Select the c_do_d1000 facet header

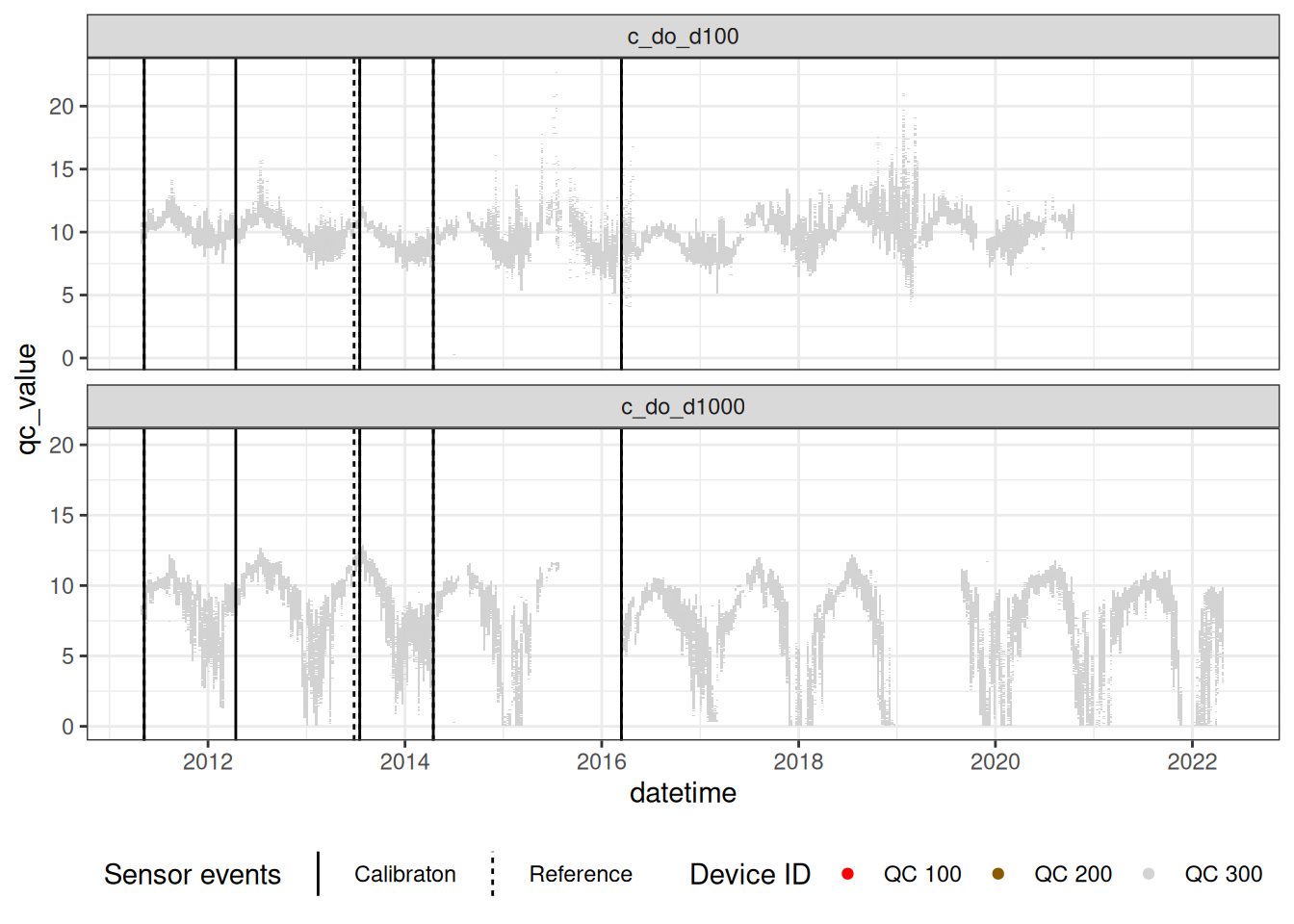[683, 407]
